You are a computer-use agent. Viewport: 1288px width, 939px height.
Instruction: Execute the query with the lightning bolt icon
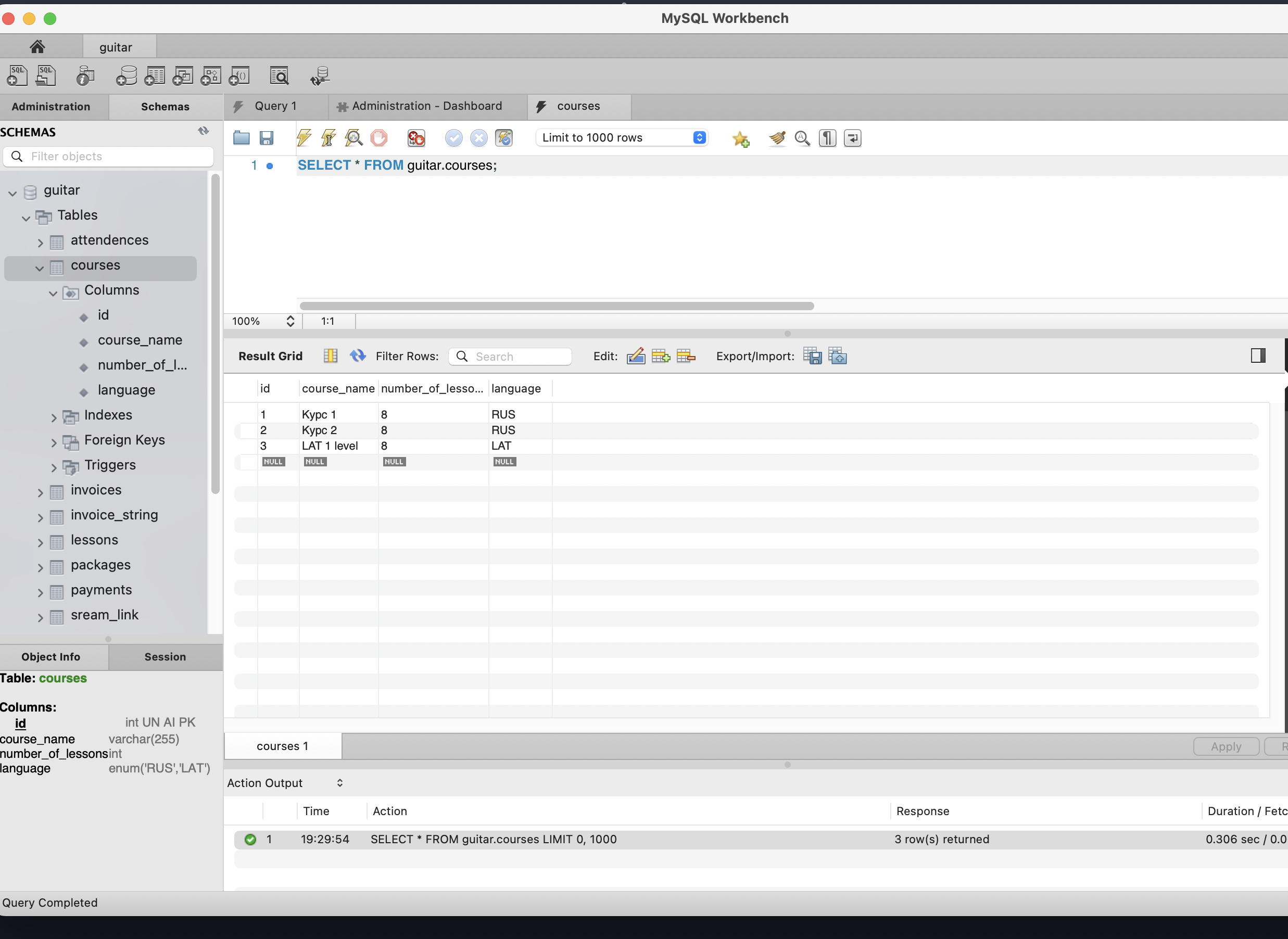304,137
